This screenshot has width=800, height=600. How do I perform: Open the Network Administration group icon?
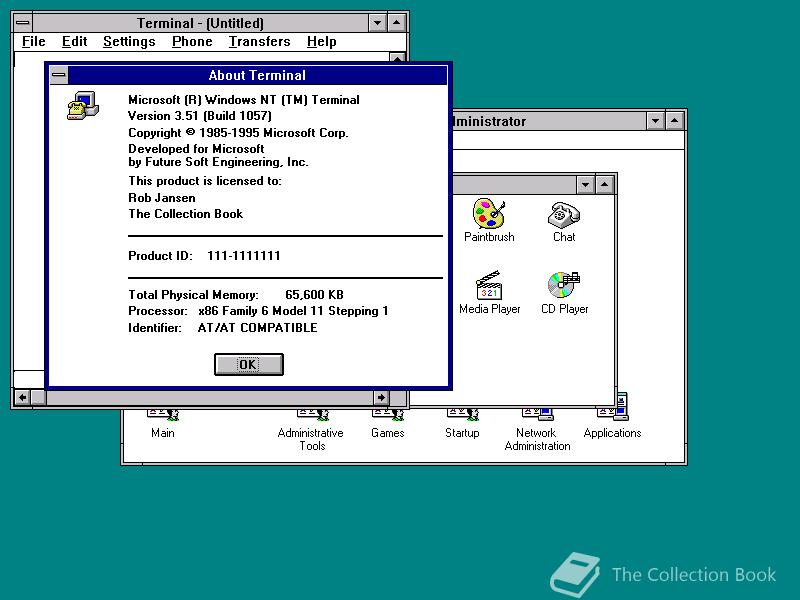(x=537, y=414)
